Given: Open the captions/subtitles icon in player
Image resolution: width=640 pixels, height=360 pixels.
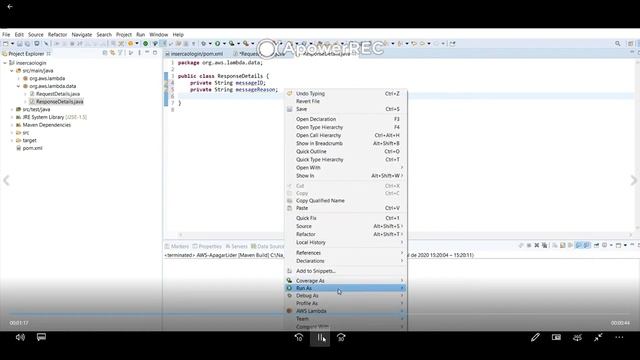Looking at the screenshot, I should (41, 337).
